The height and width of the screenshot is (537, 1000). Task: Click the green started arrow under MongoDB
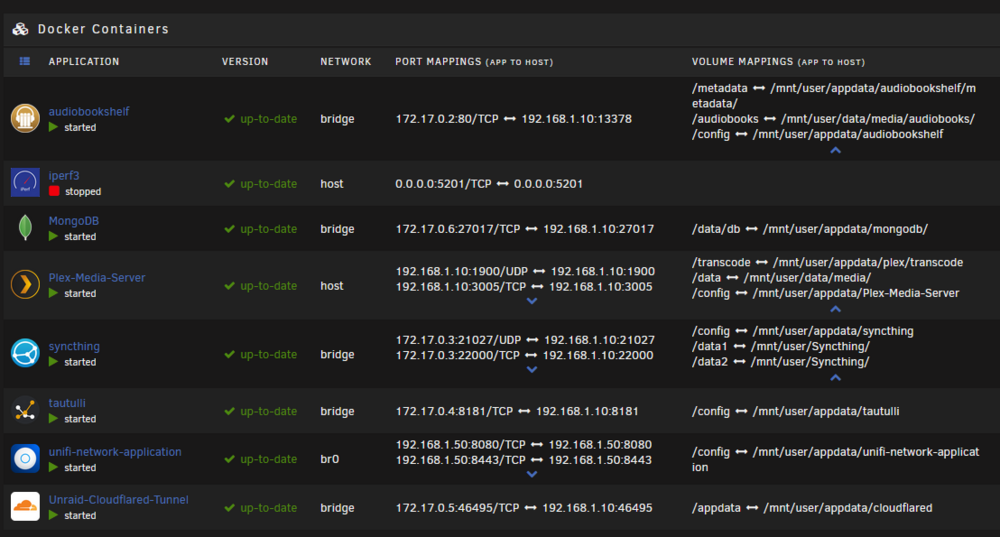(x=53, y=236)
